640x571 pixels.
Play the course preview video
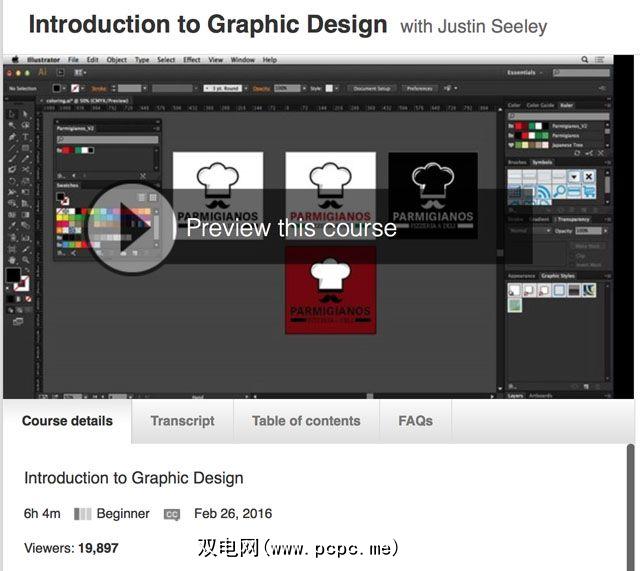point(131,228)
